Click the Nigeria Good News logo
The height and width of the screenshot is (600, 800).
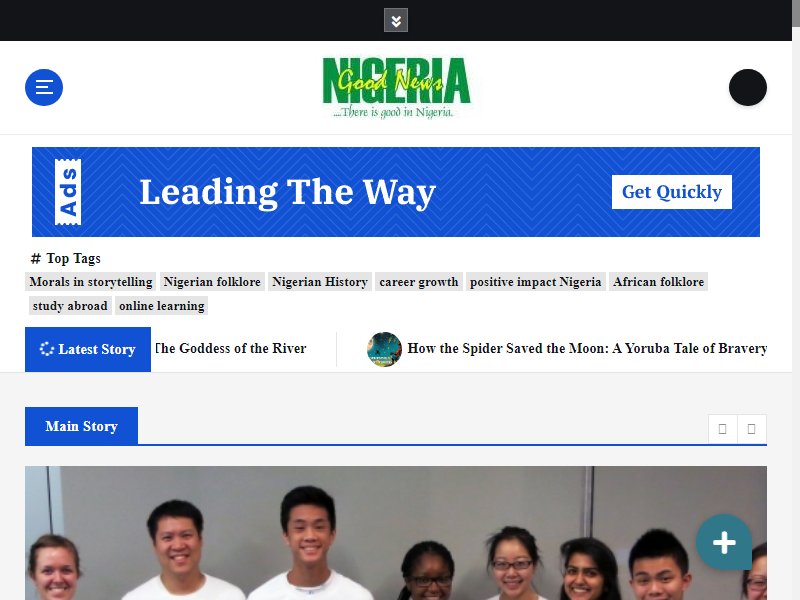(396, 88)
